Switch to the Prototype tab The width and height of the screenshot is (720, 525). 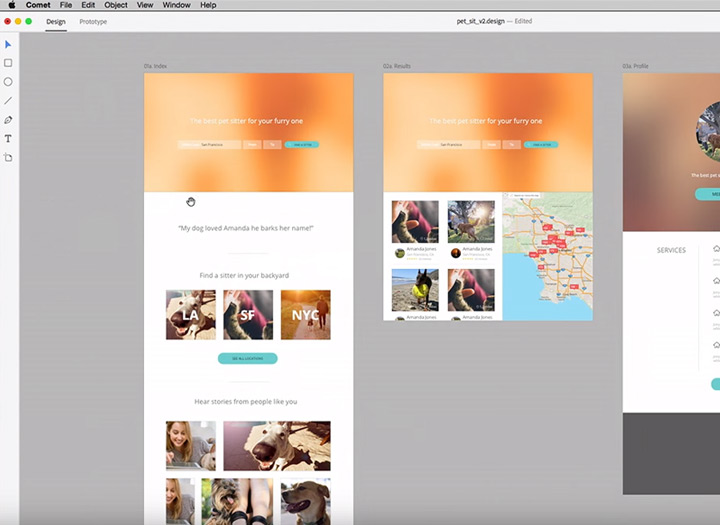click(x=93, y=22)
